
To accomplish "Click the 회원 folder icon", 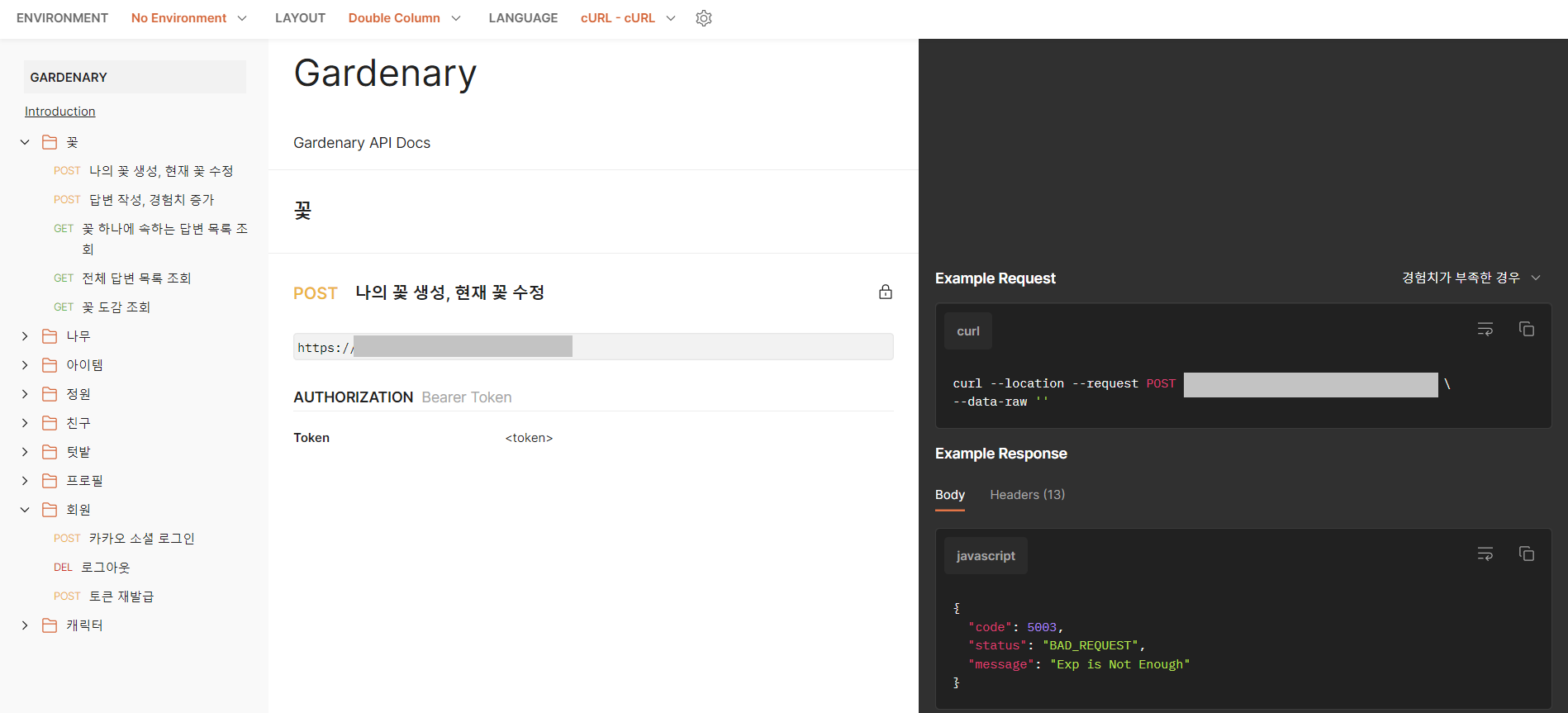I will coord(50,510).
